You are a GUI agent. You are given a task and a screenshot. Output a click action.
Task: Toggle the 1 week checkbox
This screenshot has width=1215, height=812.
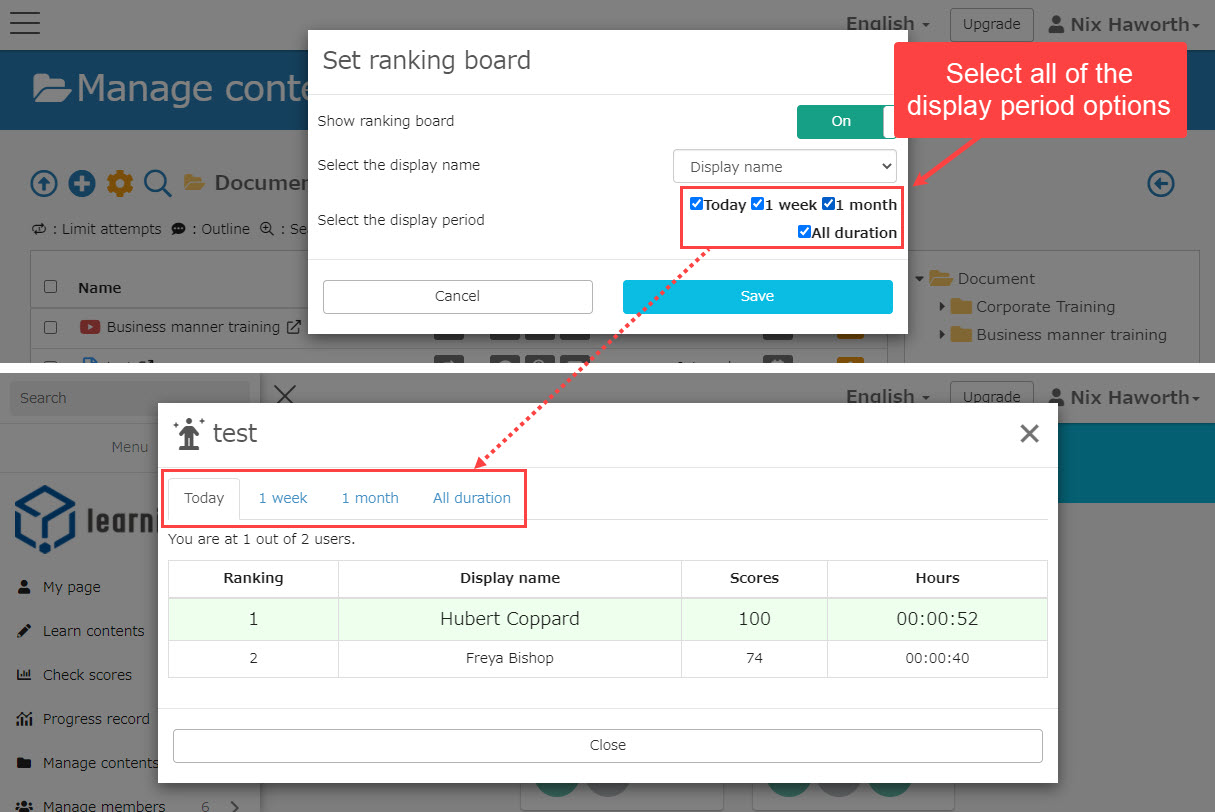pyautogui.click(x=757, y=204)
